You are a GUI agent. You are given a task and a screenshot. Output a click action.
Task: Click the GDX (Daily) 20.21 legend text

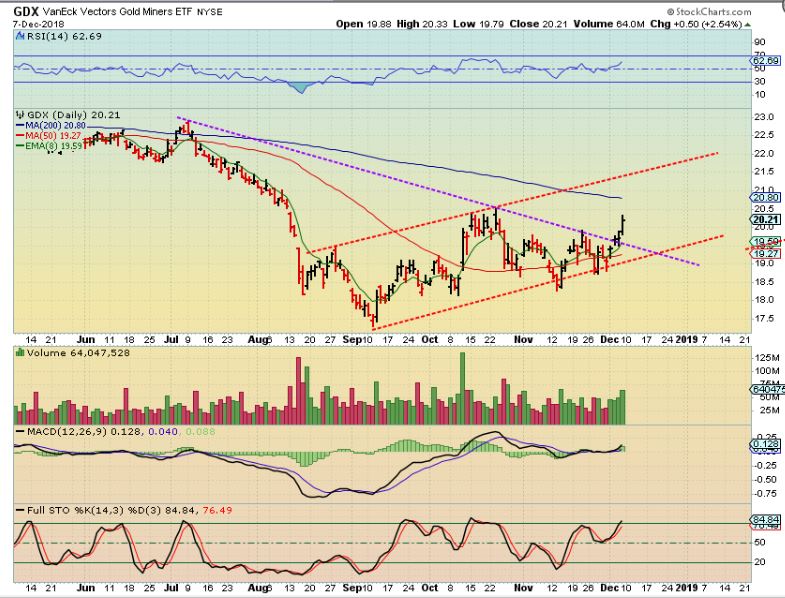click(74, 115)
